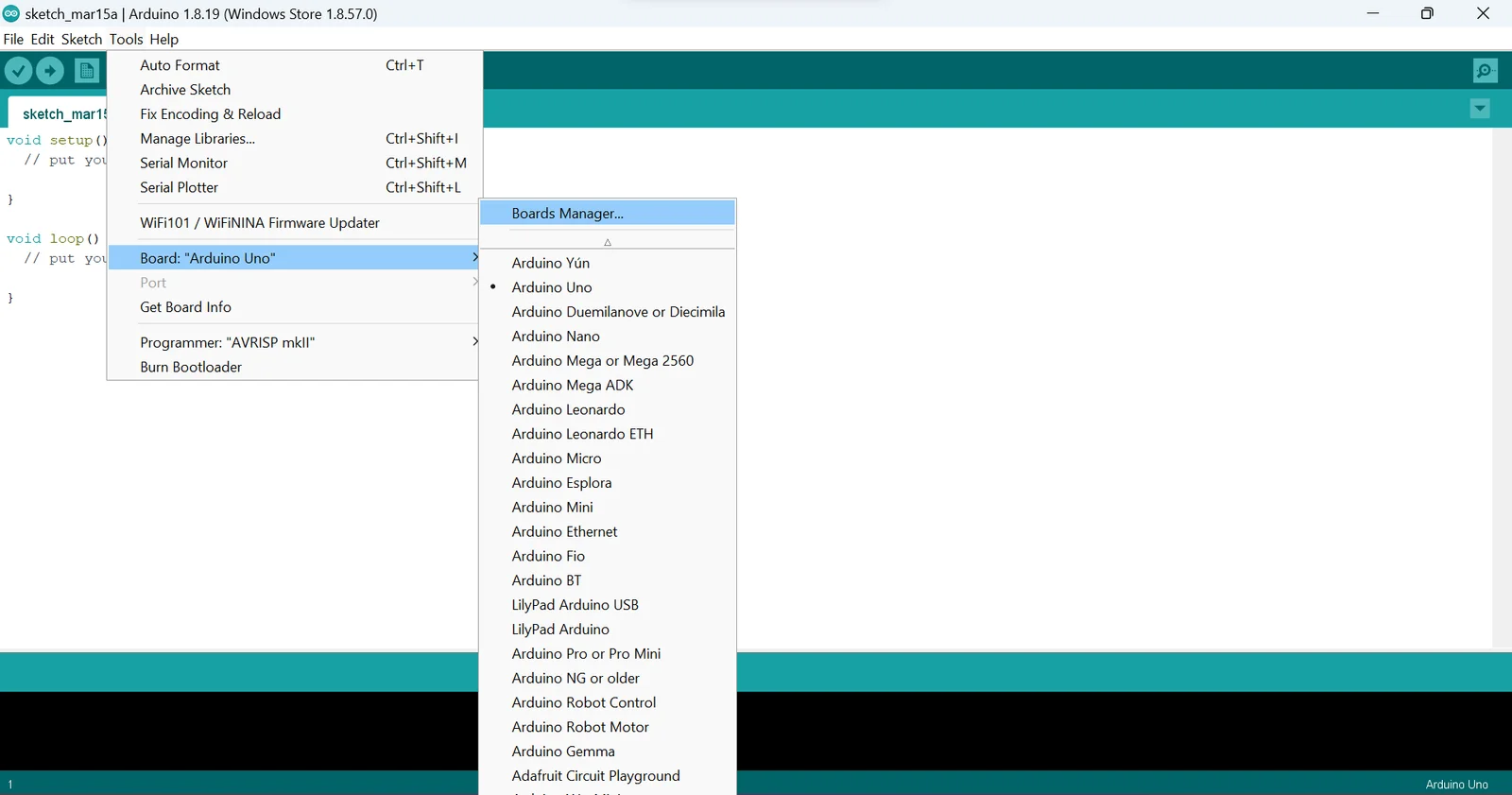Select Arduino Mega or Mega 2560

click(608, 361)
